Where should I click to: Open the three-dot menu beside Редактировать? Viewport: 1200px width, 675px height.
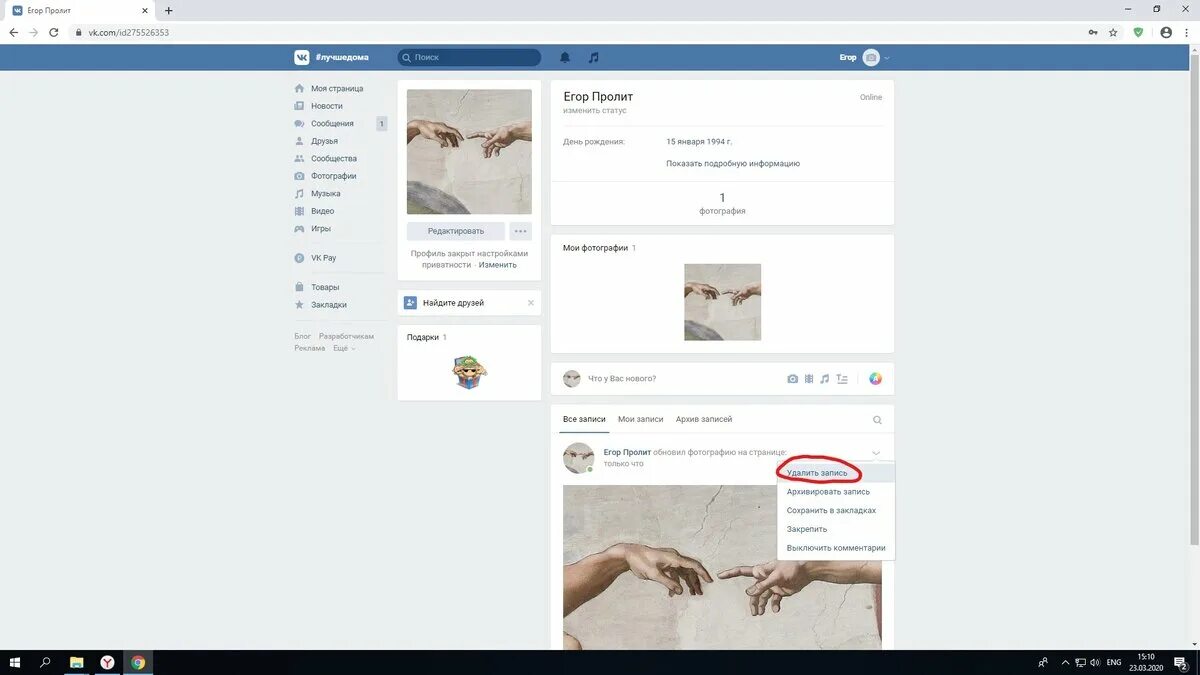(521, 231)
